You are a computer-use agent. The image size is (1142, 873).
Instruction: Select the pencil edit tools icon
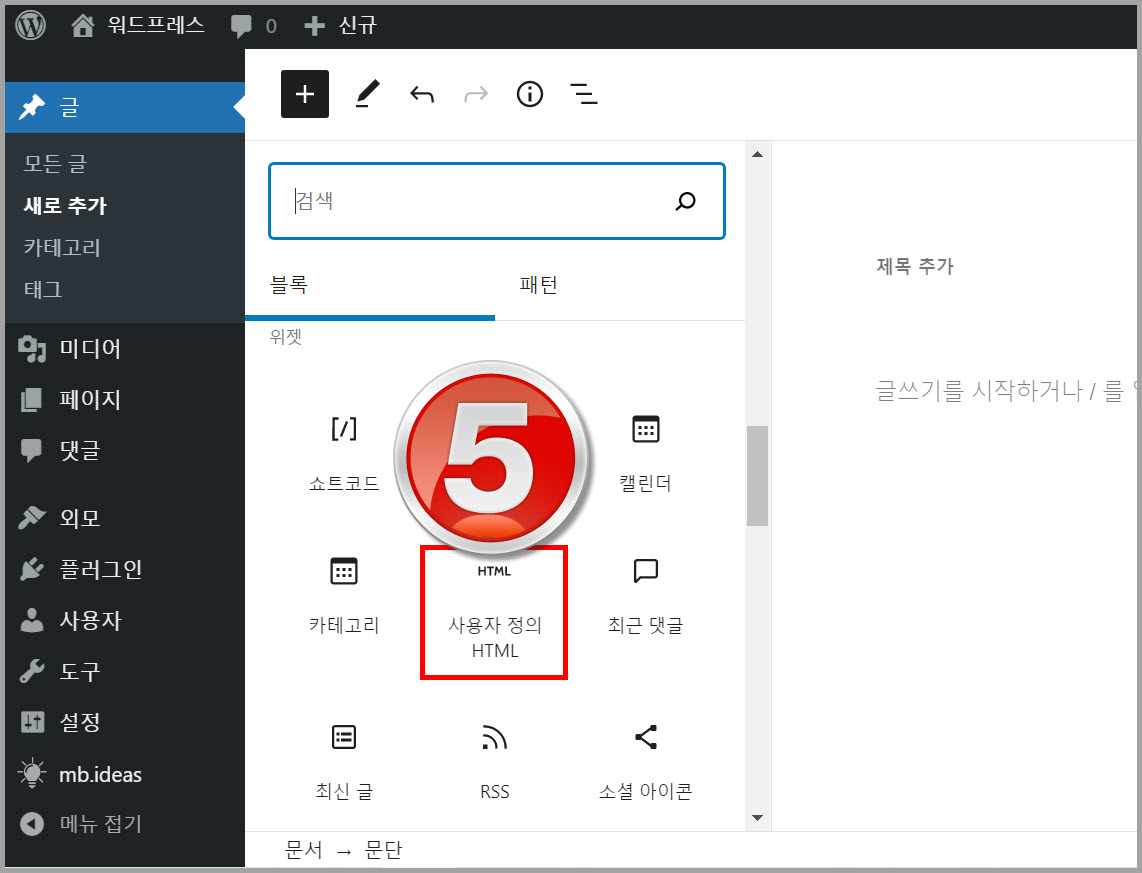(x=367, y=94)
